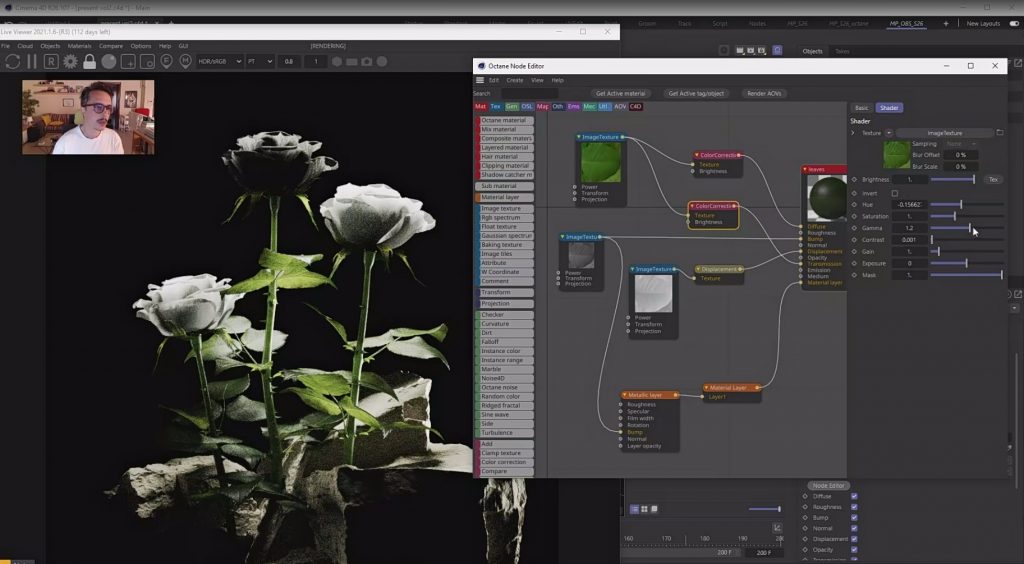Uncheck the Normal checkbox
The width and height of the screenshot is (1024, 564).
click(x=854, y=528)
